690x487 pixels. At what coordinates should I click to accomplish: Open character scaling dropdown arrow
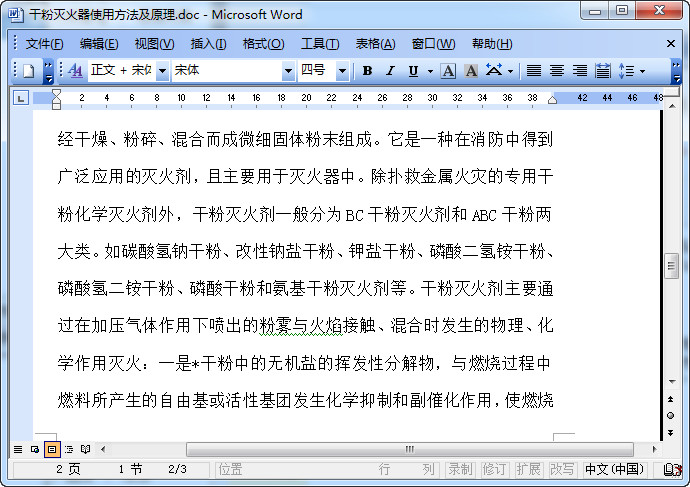(x=510, y=71)
